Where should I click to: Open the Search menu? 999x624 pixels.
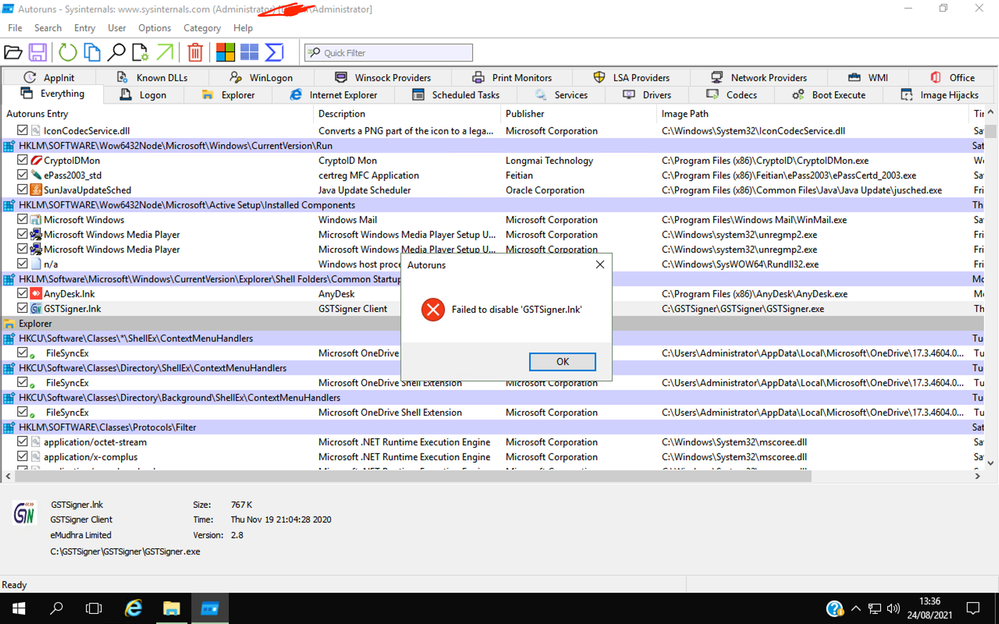(x=48, y=28)
